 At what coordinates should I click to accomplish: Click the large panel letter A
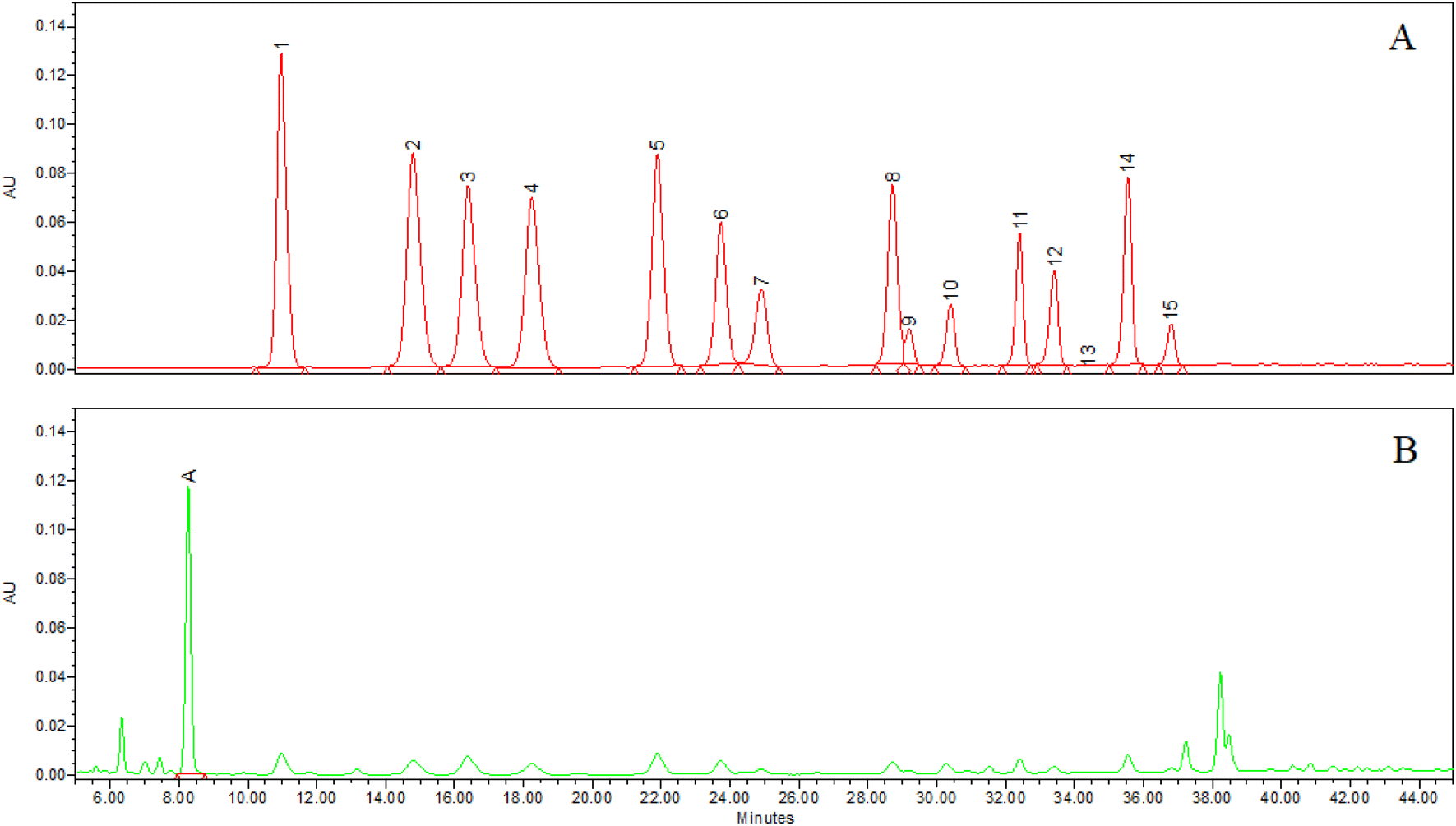click(x=1403, y=38)
